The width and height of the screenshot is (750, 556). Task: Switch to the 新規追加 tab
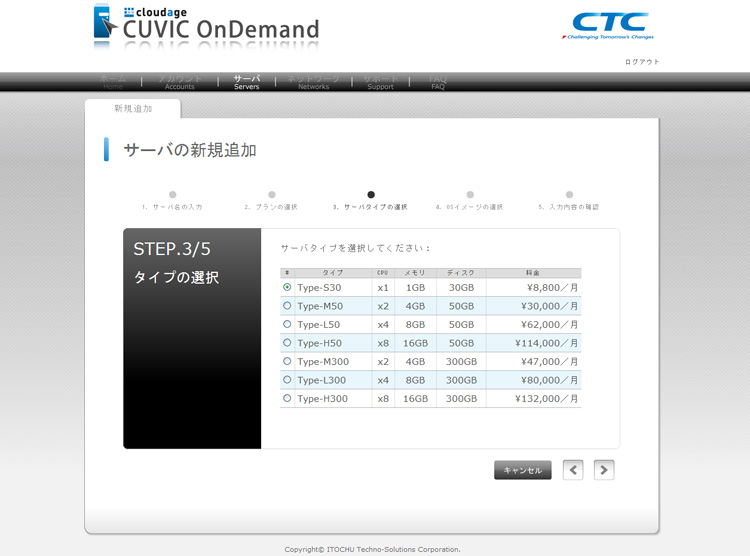point(133,108)
